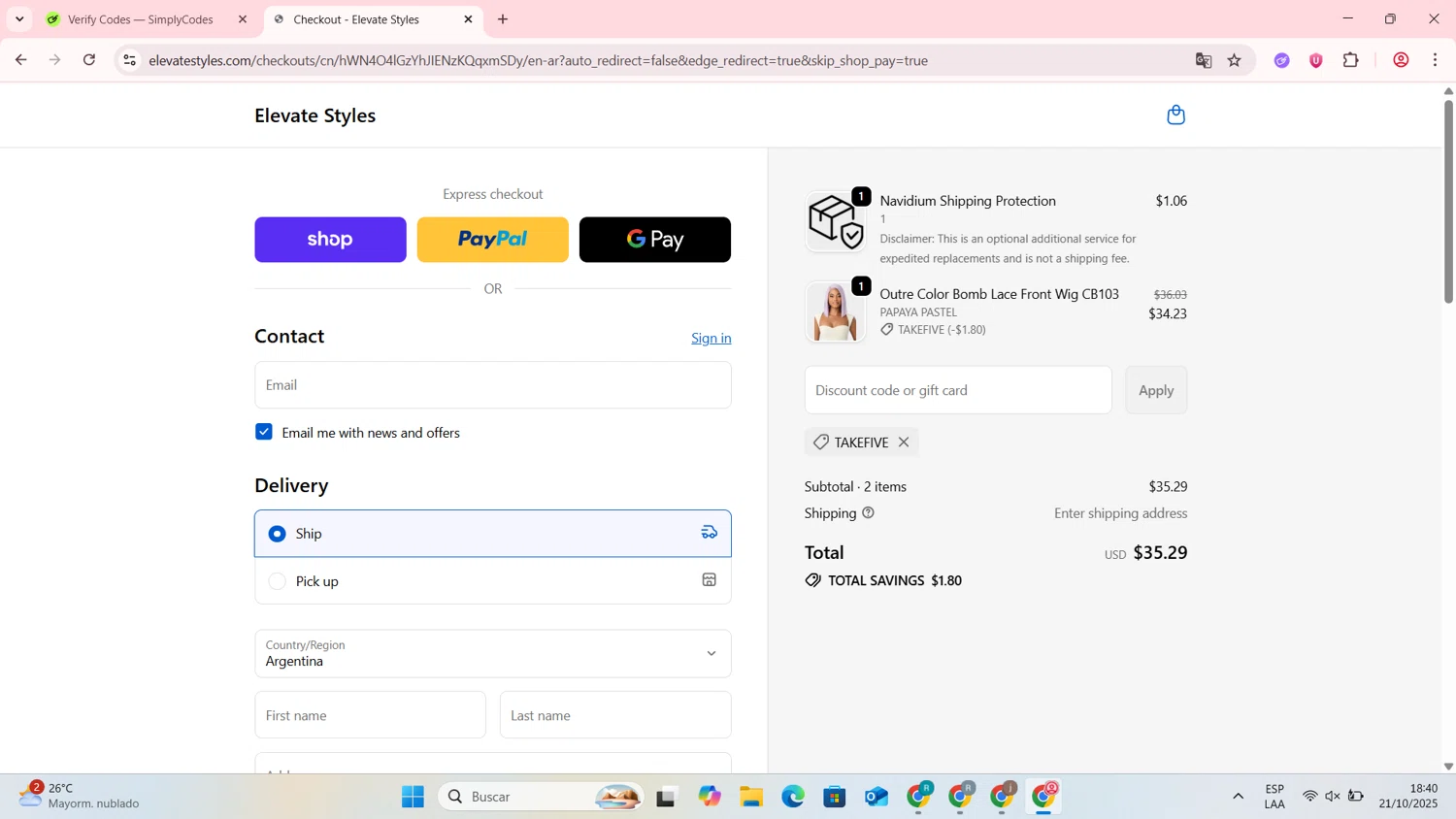Image resolution: width=1456 pixels, height=819 pixels.
Task: Close the Checkout Elevate Styles tab
Action: click(x=468, y=19)
